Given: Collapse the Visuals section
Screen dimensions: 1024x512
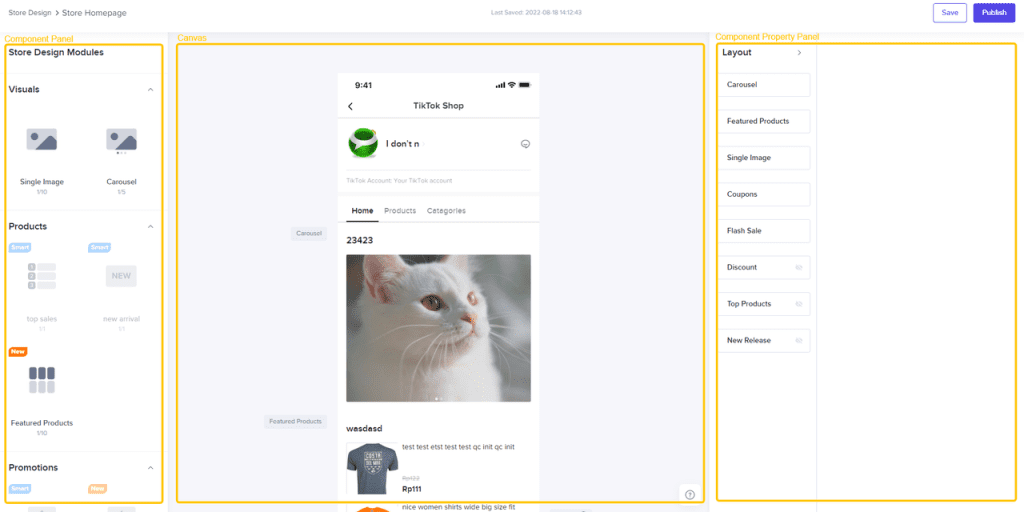Looking at the screenshot, I should point(150,89).
